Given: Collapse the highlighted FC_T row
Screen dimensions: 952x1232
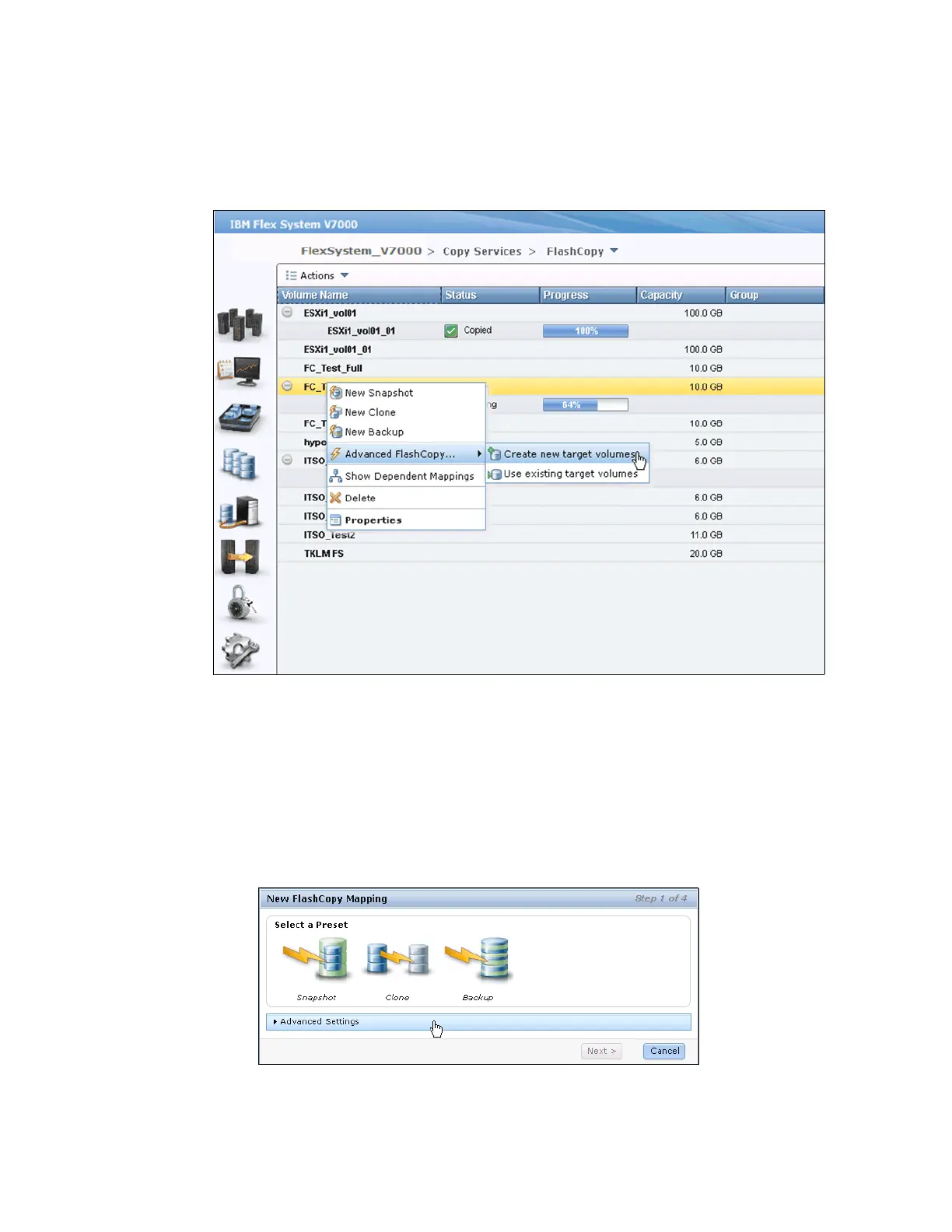Looking at the screenshot, I should (287, 386).
